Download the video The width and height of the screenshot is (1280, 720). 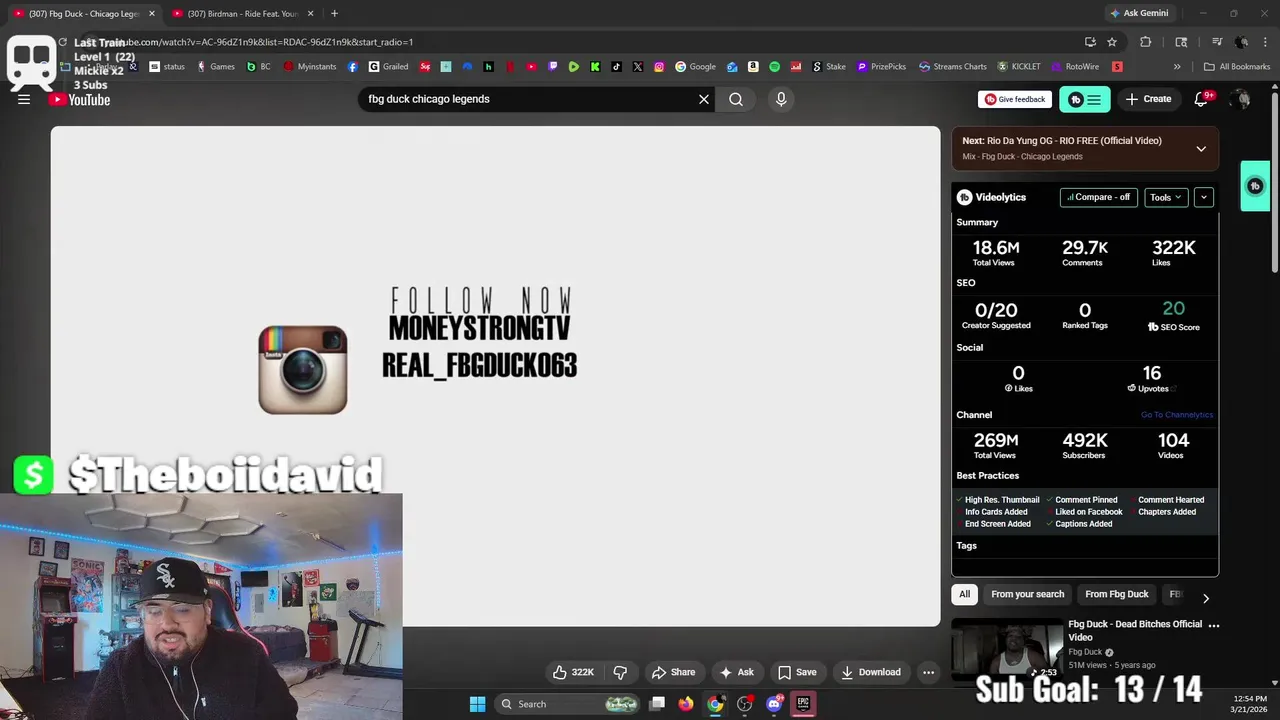[x=871, y=672]
